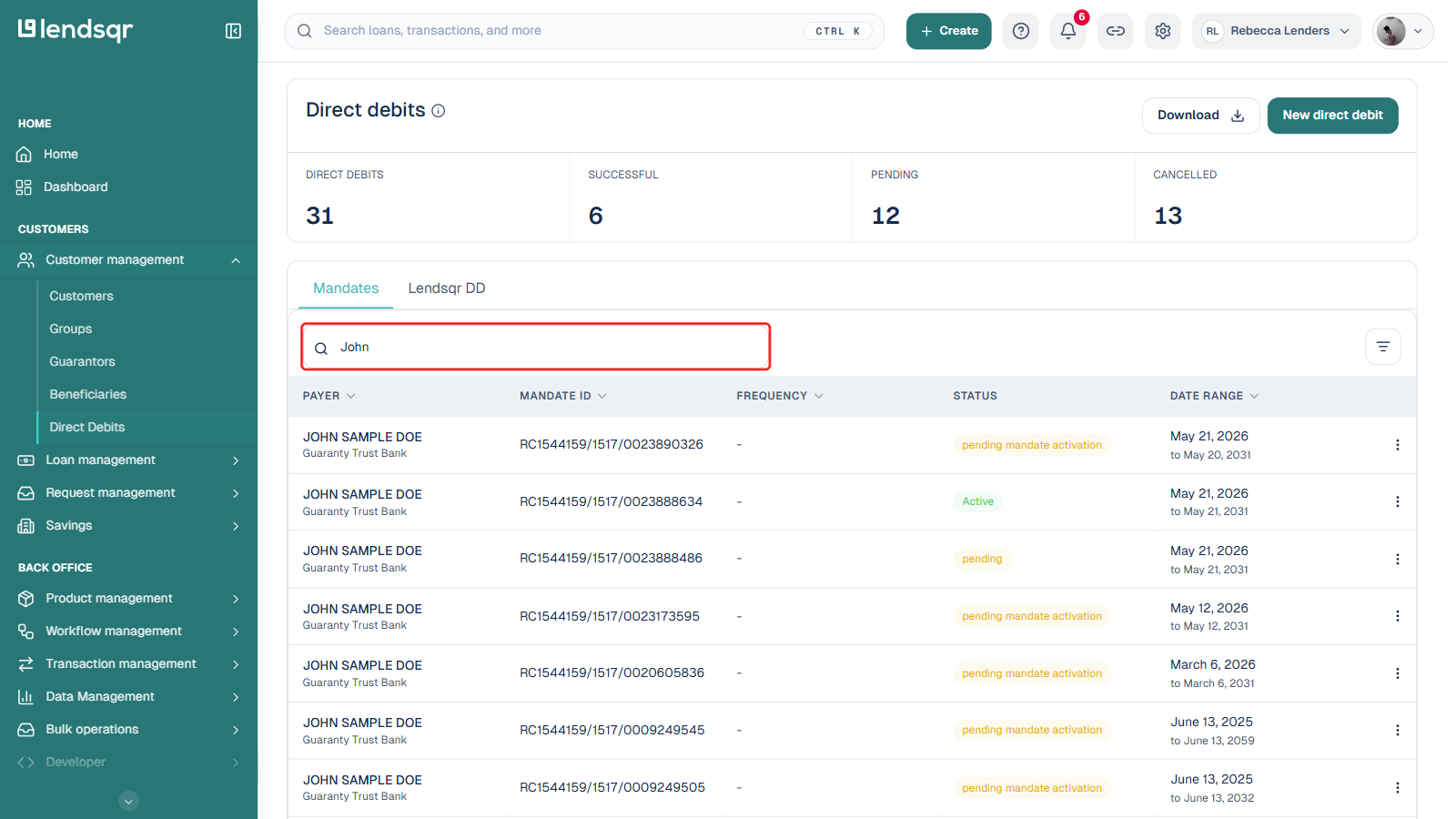Click the Direct debits info icon
This screenshot has width=1456, height=819.
[439, 111]
